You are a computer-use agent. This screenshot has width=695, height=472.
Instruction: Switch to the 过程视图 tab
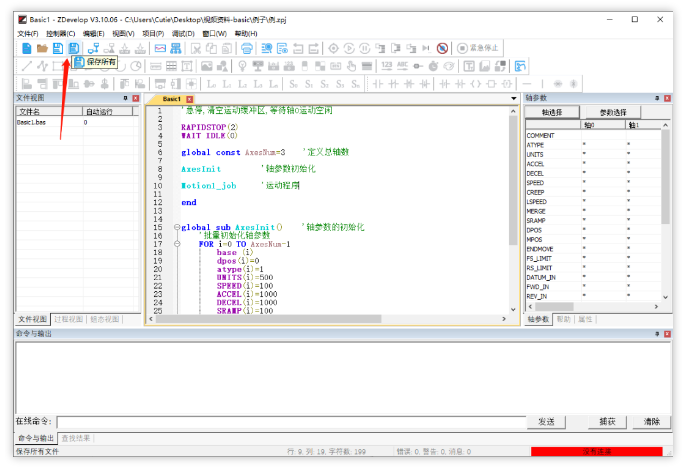click(68, 319)
